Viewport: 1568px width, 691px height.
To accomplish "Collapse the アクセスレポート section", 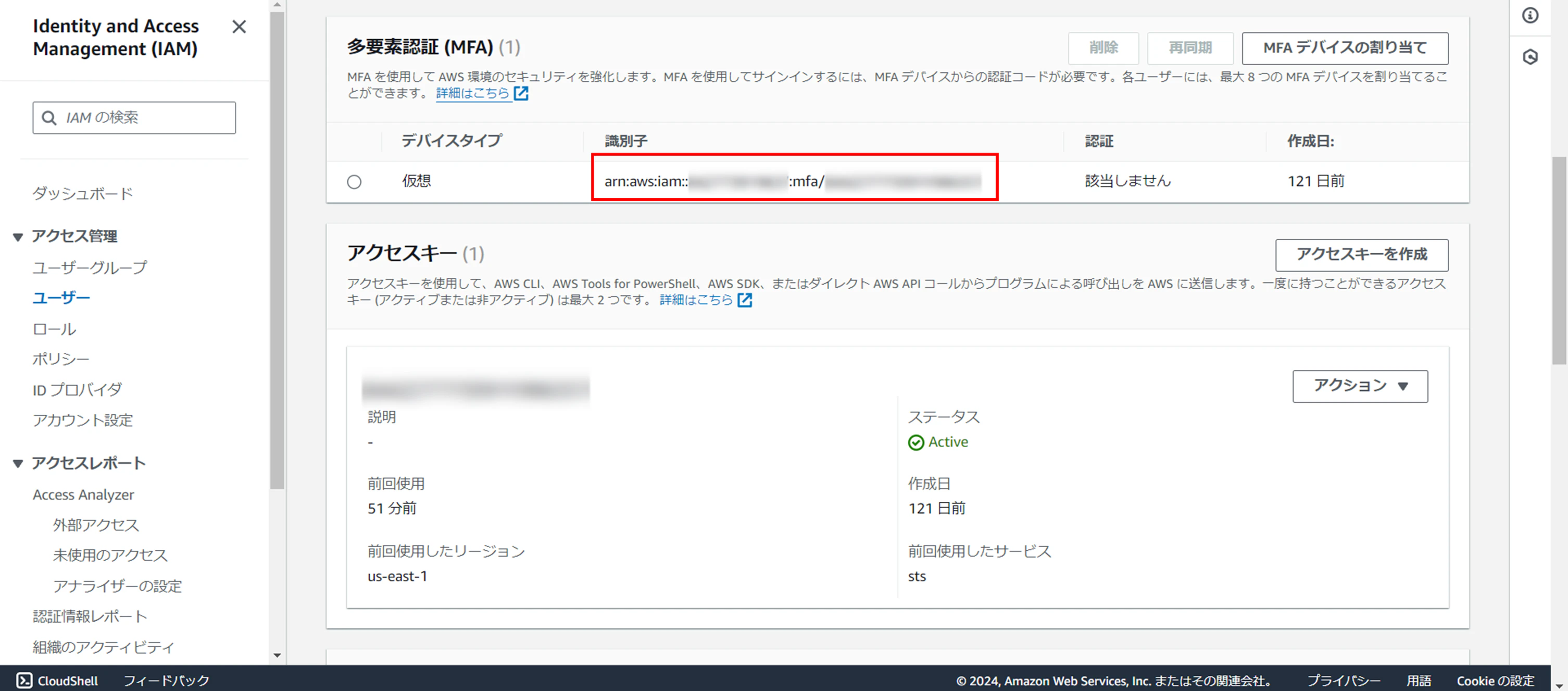I will pyautogui.click(x=18, y=464).
